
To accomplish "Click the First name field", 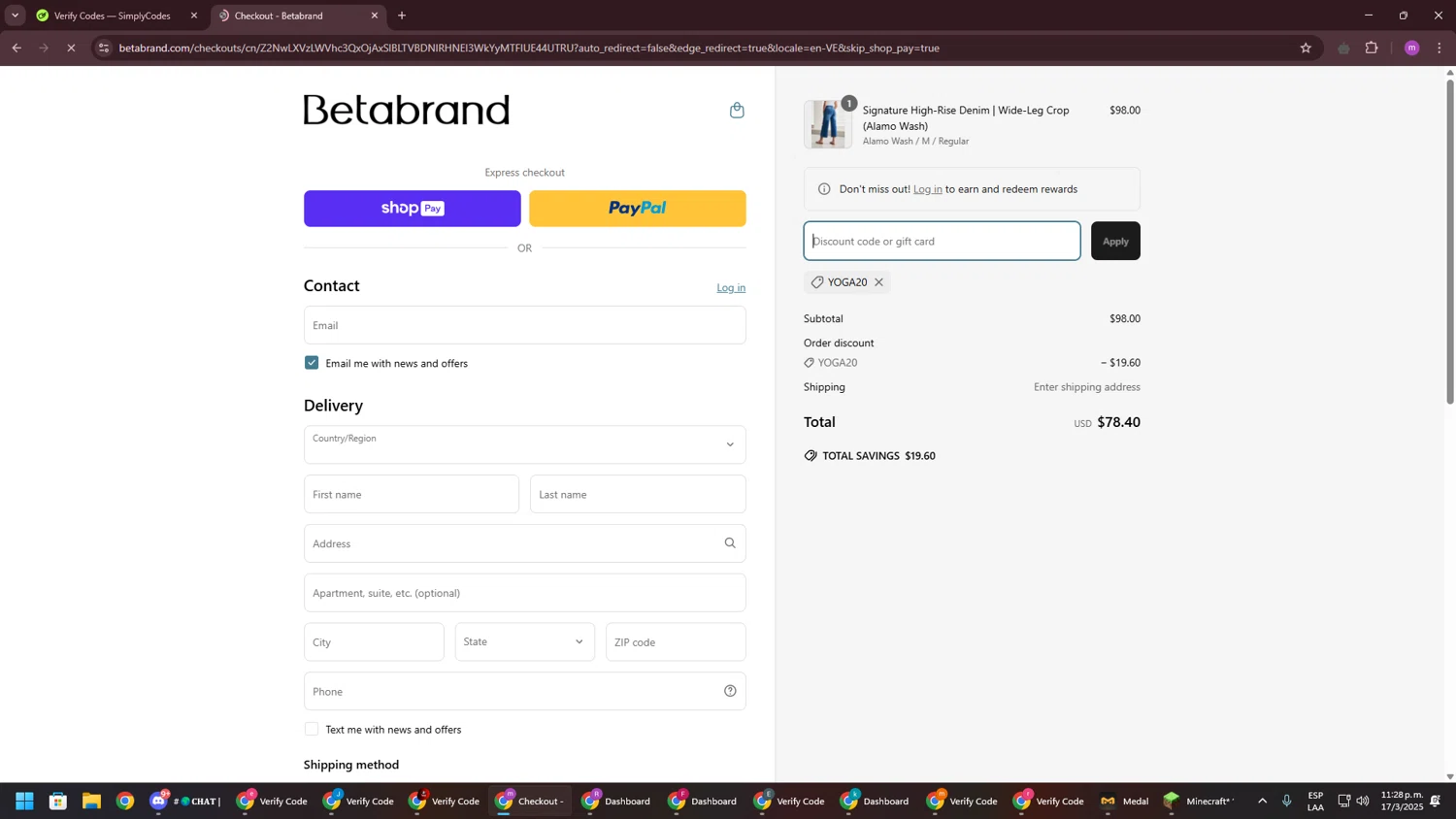I will click(412, 494).
